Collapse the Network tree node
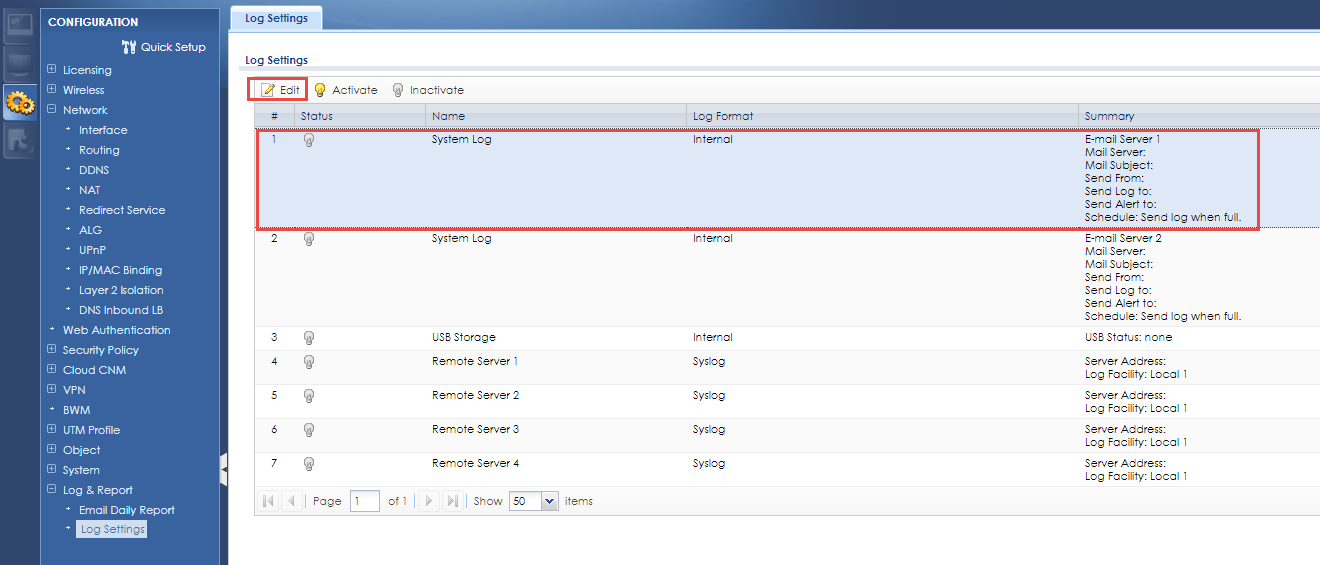 point(52,110)
